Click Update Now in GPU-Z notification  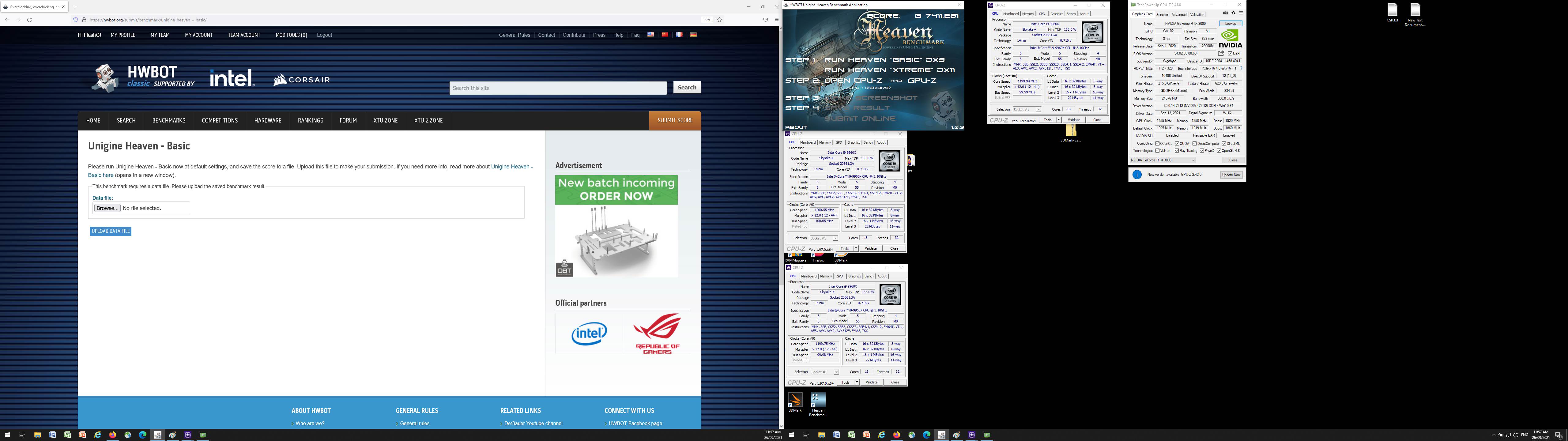click(x=1231, y=175)
